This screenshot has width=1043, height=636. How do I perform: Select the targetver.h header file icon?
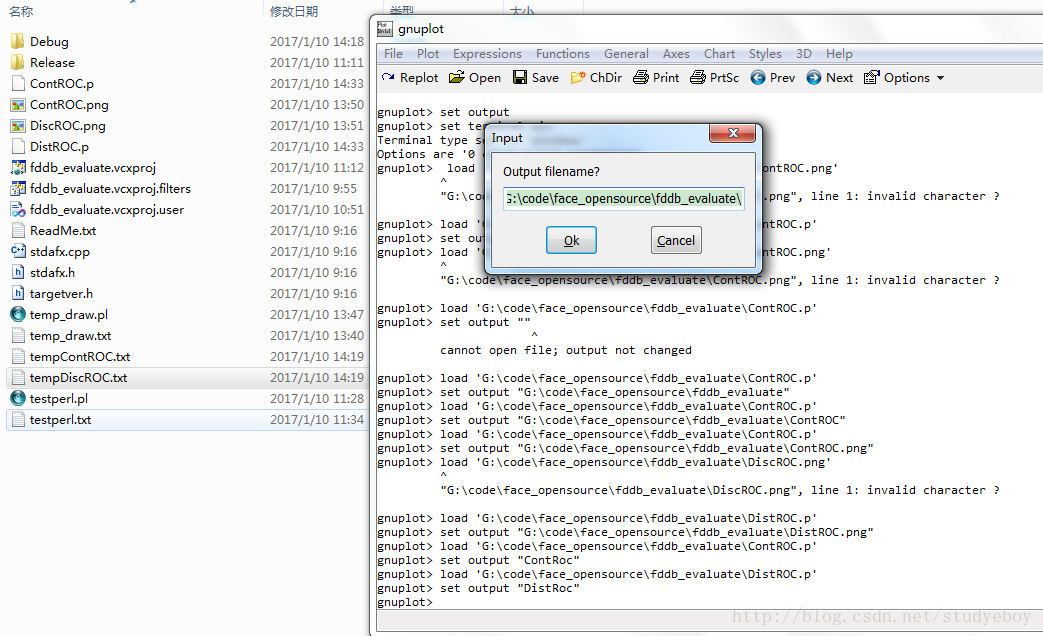(x=18, y=293)
